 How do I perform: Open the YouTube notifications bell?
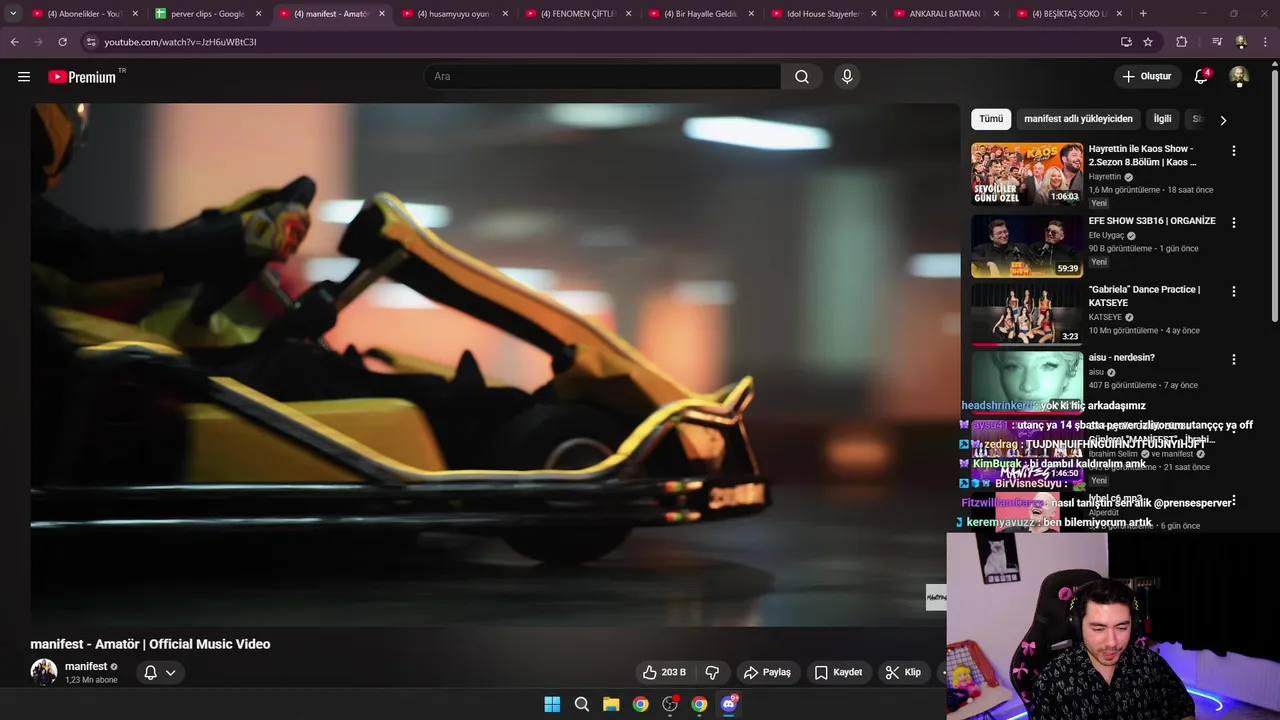pyautogui.click(x=1201, y=77)
